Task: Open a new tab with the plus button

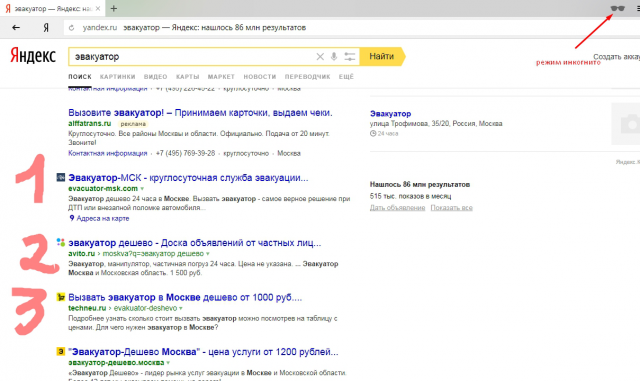Action: click(114, 8)
